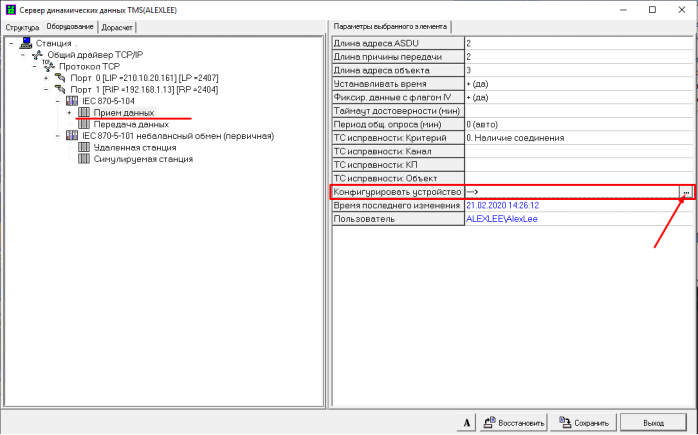Open device configuration via the ellipsis button
This screenshot has width=698, height=435.
[685, 192]
